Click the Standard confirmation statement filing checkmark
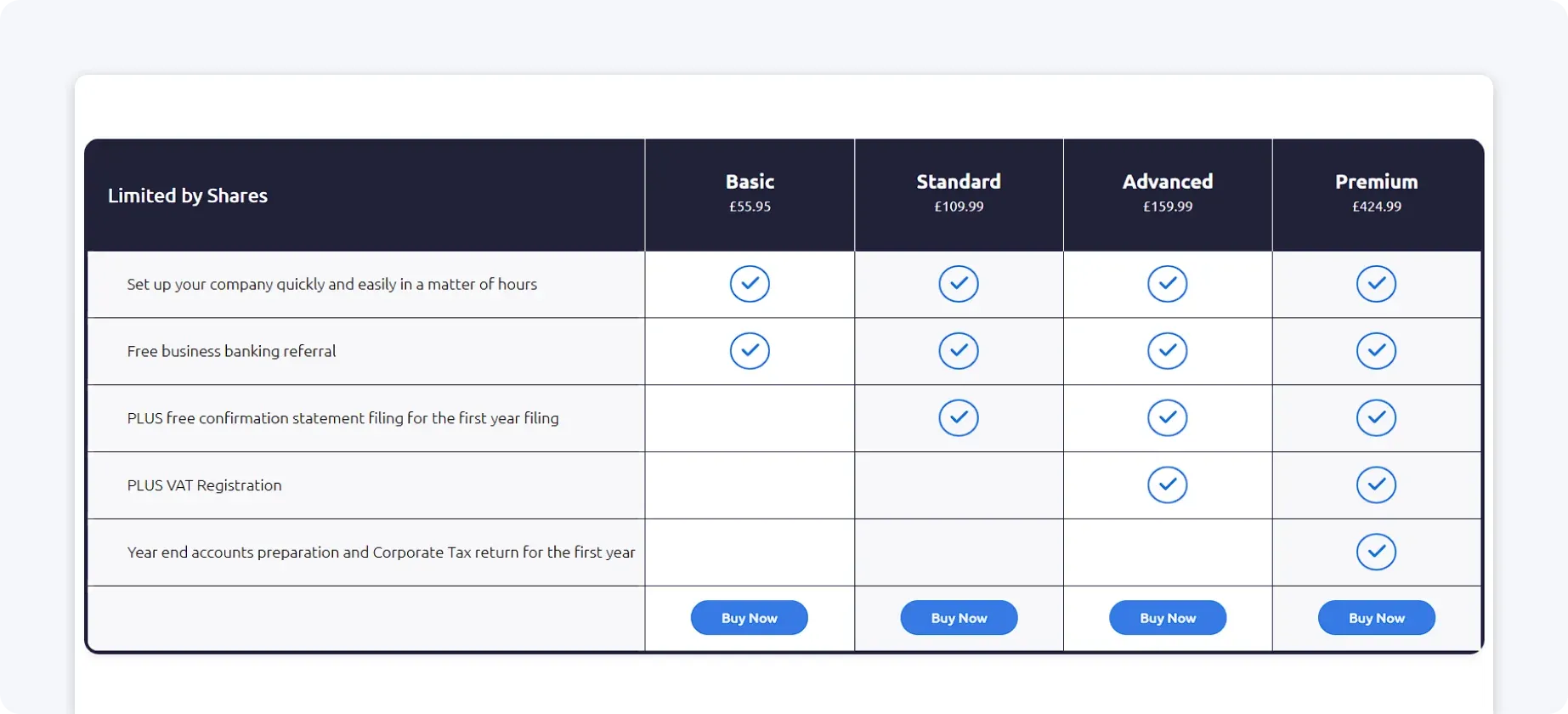Viewport: 1568px width, 714px height. (958, 417)
